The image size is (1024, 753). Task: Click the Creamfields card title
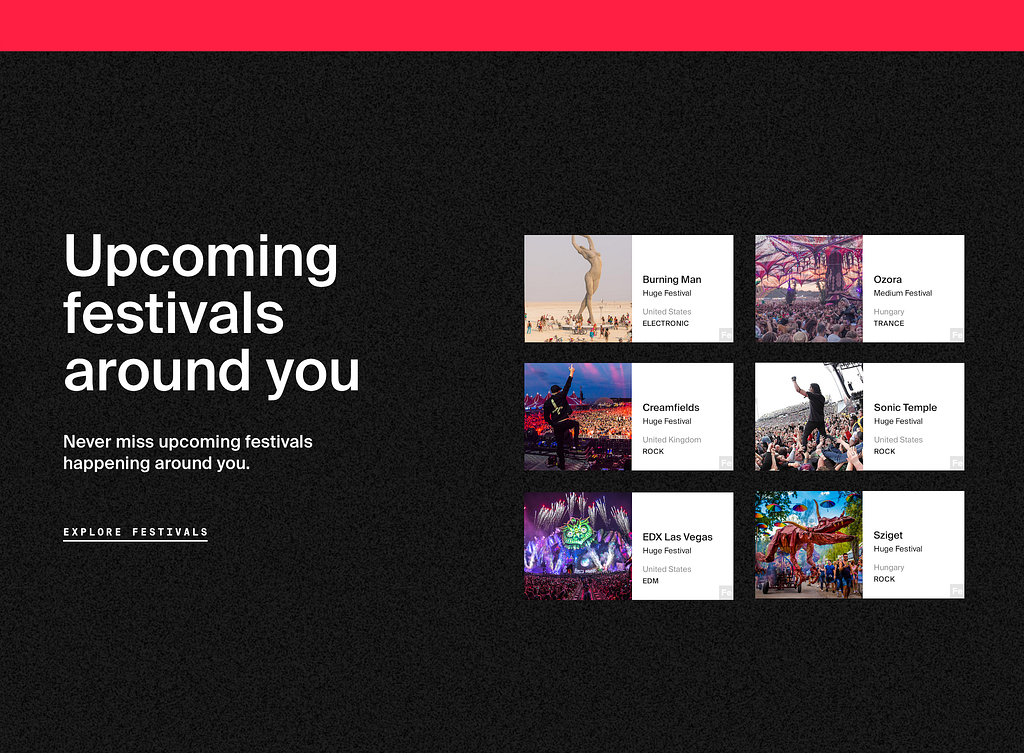coord(671,408)
